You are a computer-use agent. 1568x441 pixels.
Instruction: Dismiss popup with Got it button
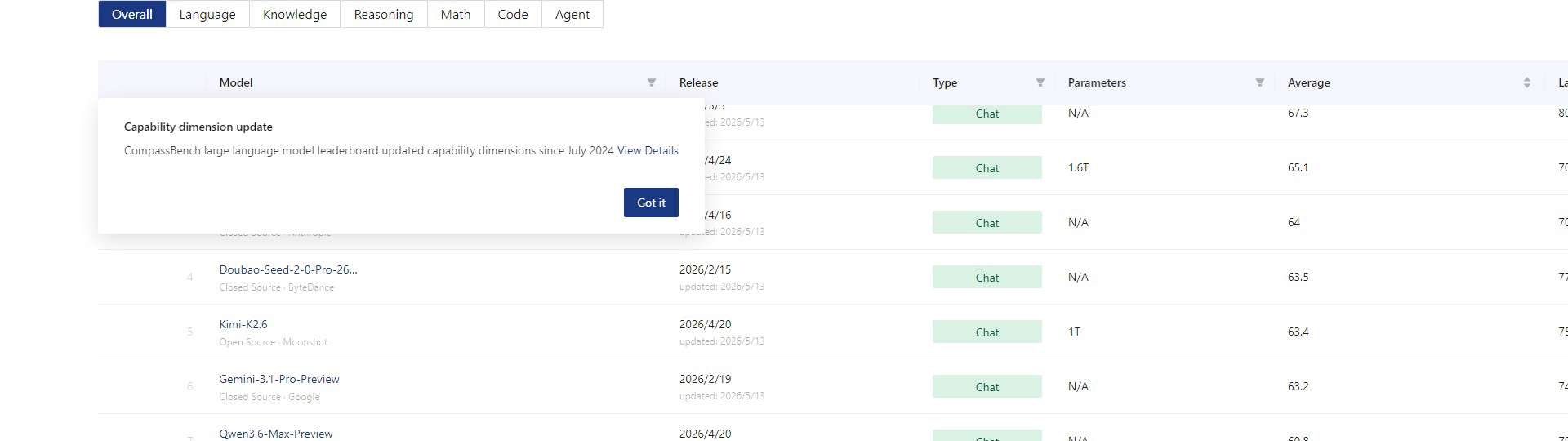click(x=651, y=203)
